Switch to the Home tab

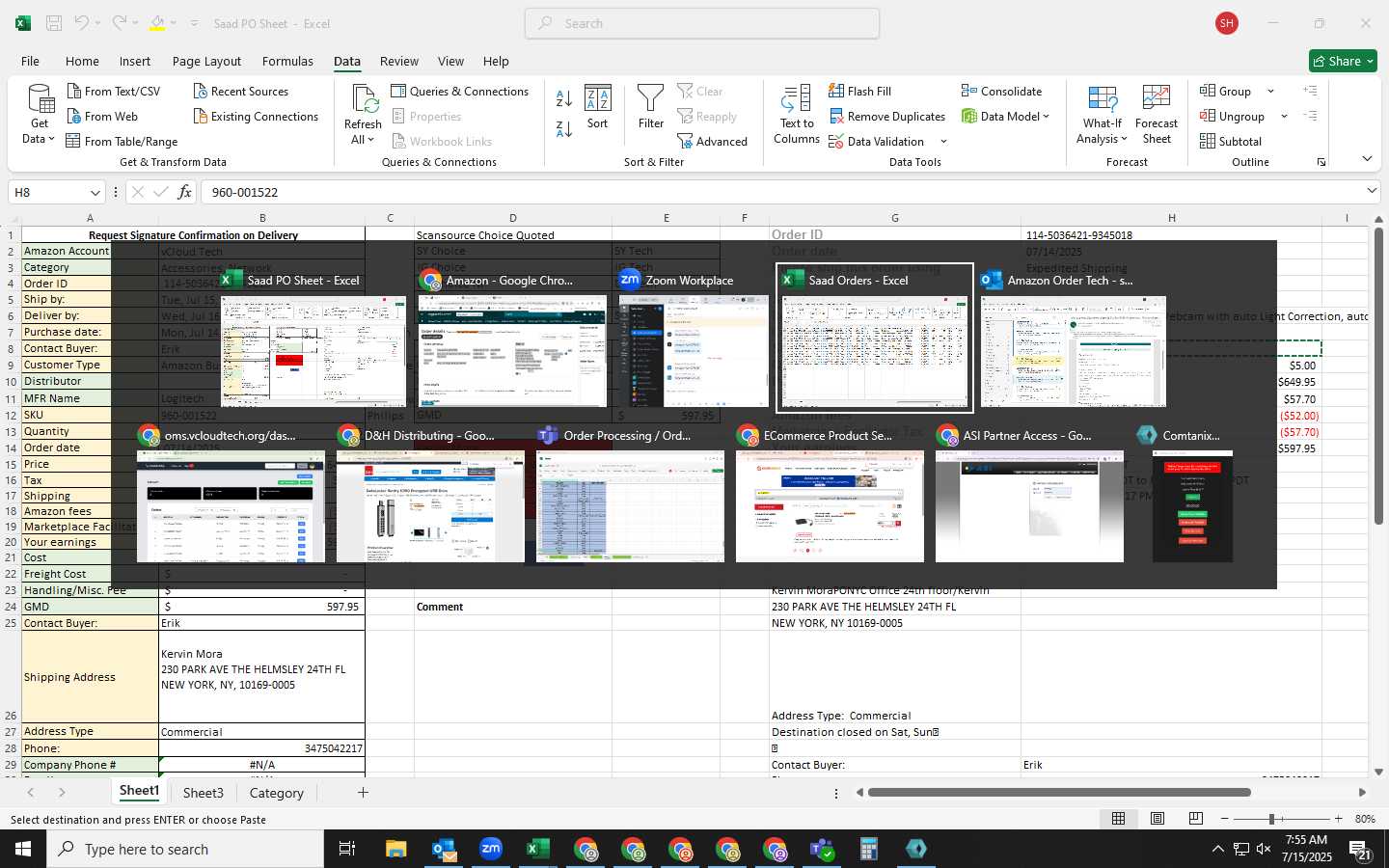pyautogui.click(x=82, y=61)
